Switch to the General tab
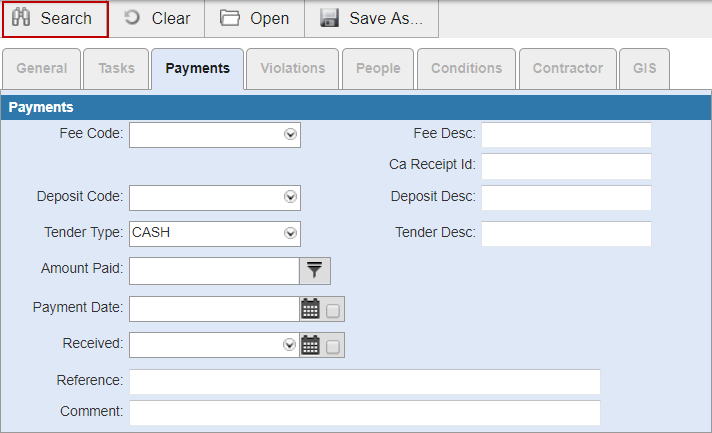 (42, 69)
